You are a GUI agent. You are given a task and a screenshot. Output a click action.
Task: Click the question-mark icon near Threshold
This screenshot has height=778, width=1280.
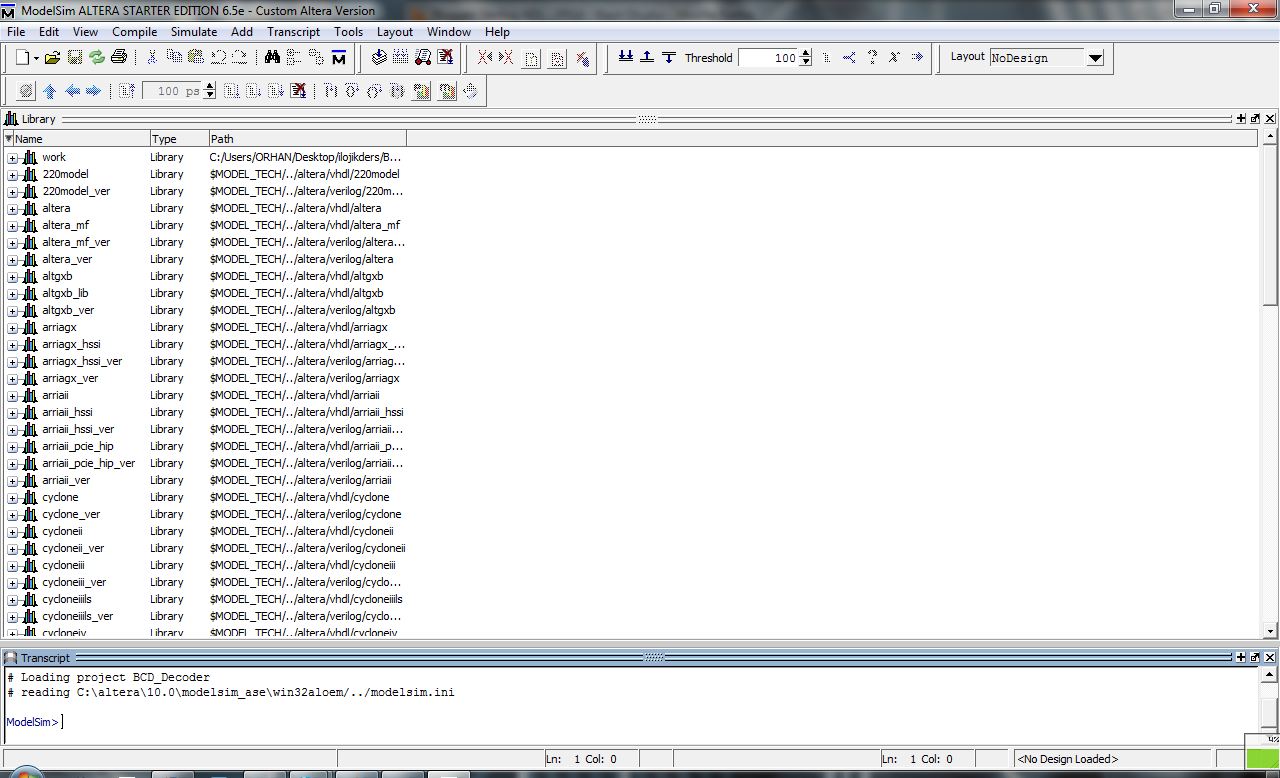(872, 57)
